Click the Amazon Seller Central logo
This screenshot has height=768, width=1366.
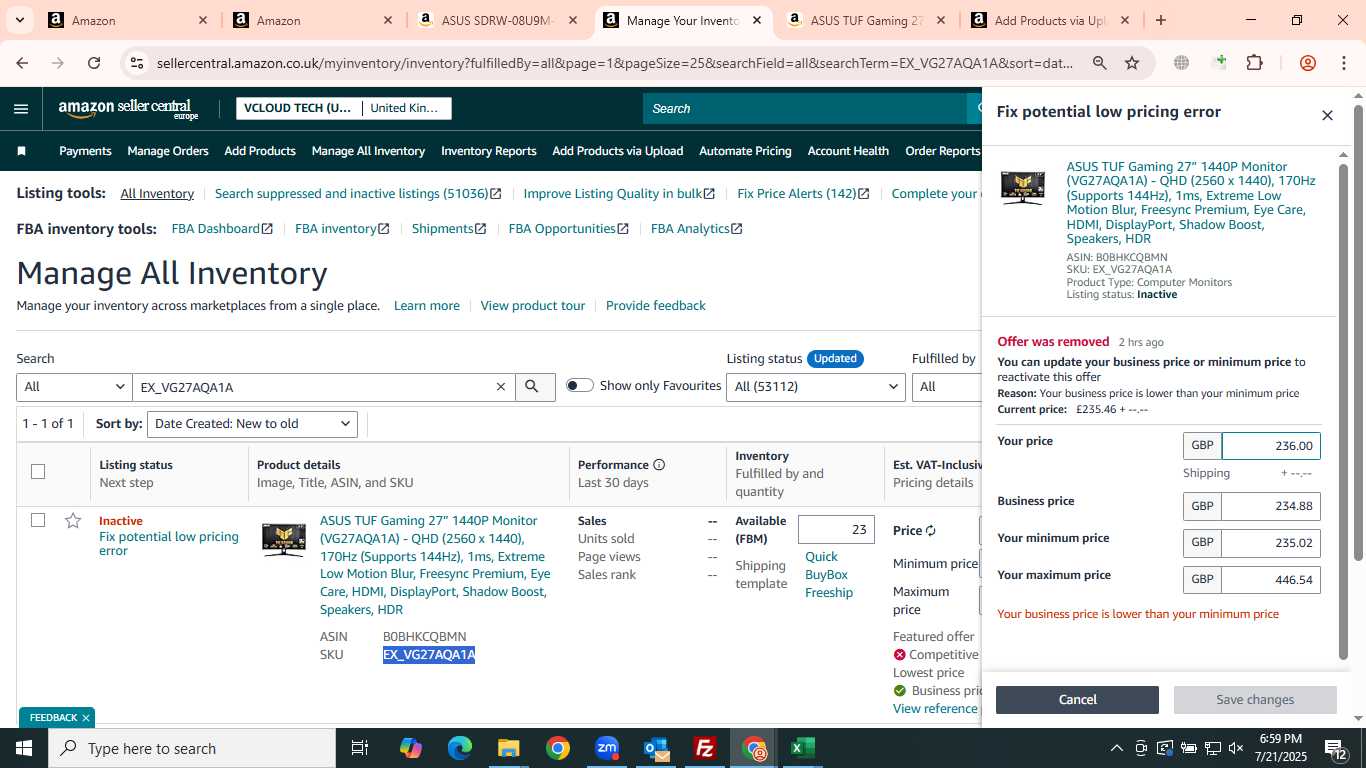pos(128,109)
